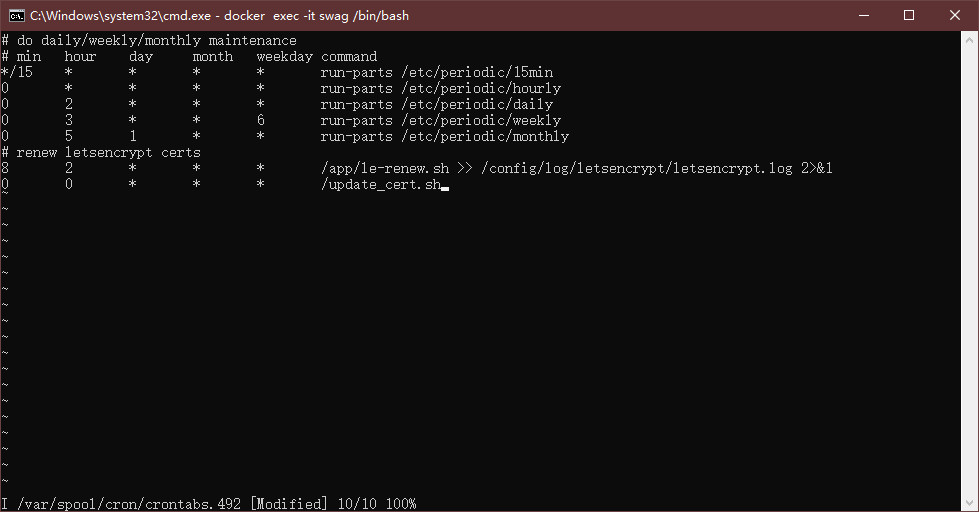Minimize the command prompt window
The height and width of the screenshot is (512, 979).
(x=864, y=15)
